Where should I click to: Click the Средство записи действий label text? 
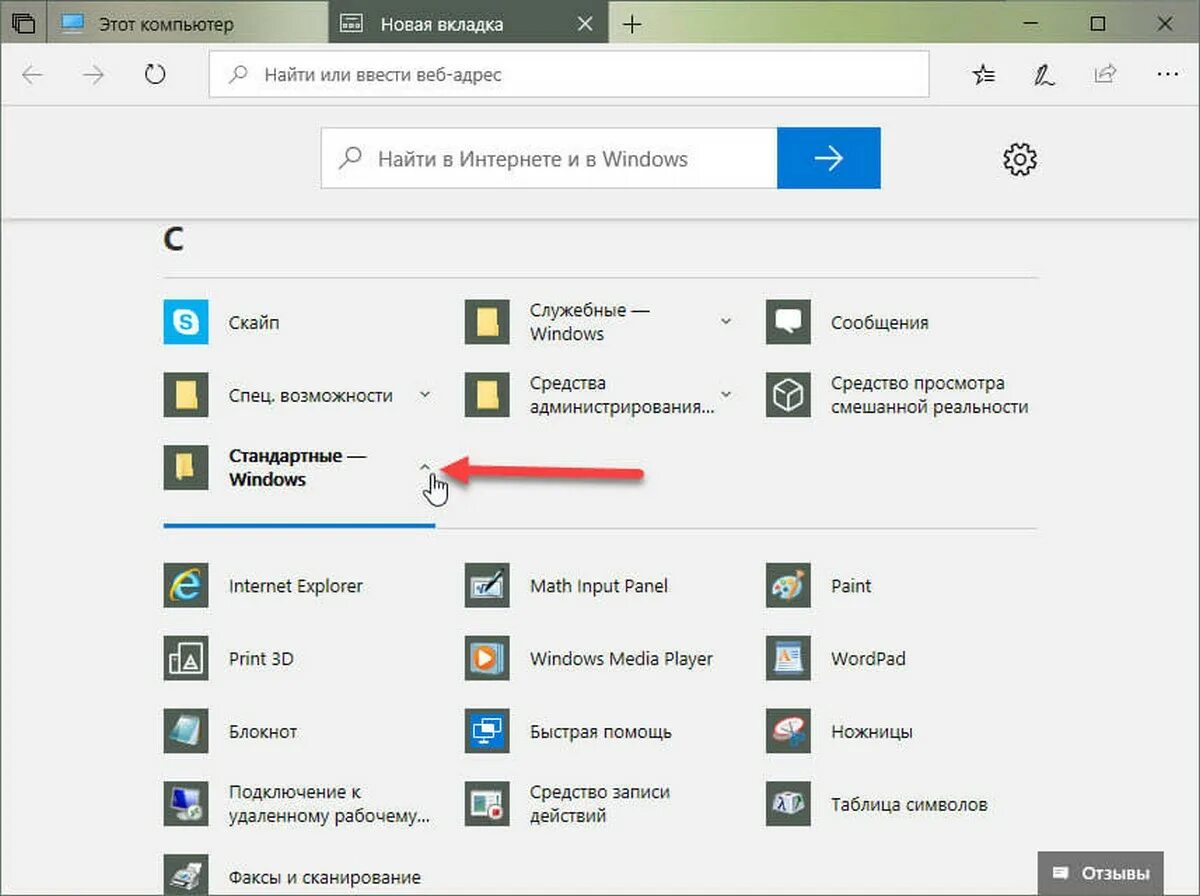pyautogui.click(x=600, y=804)
